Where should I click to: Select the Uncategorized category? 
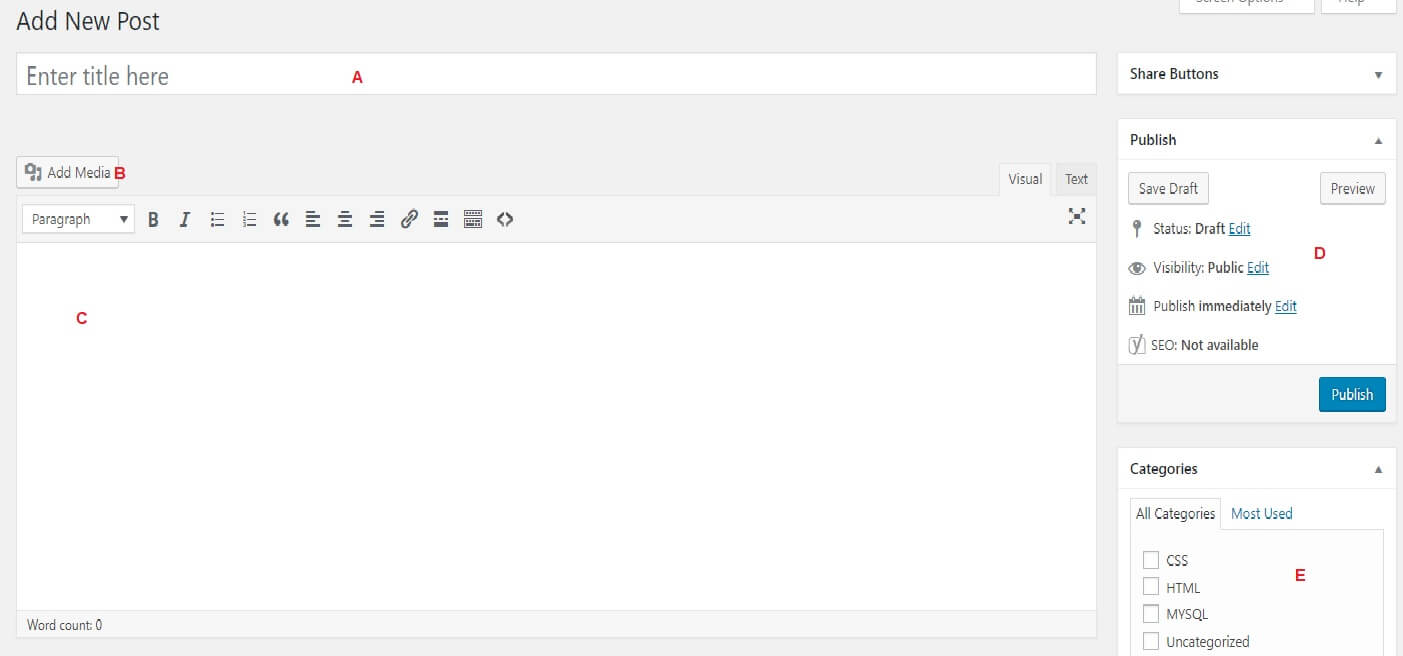coord(1151,641)
